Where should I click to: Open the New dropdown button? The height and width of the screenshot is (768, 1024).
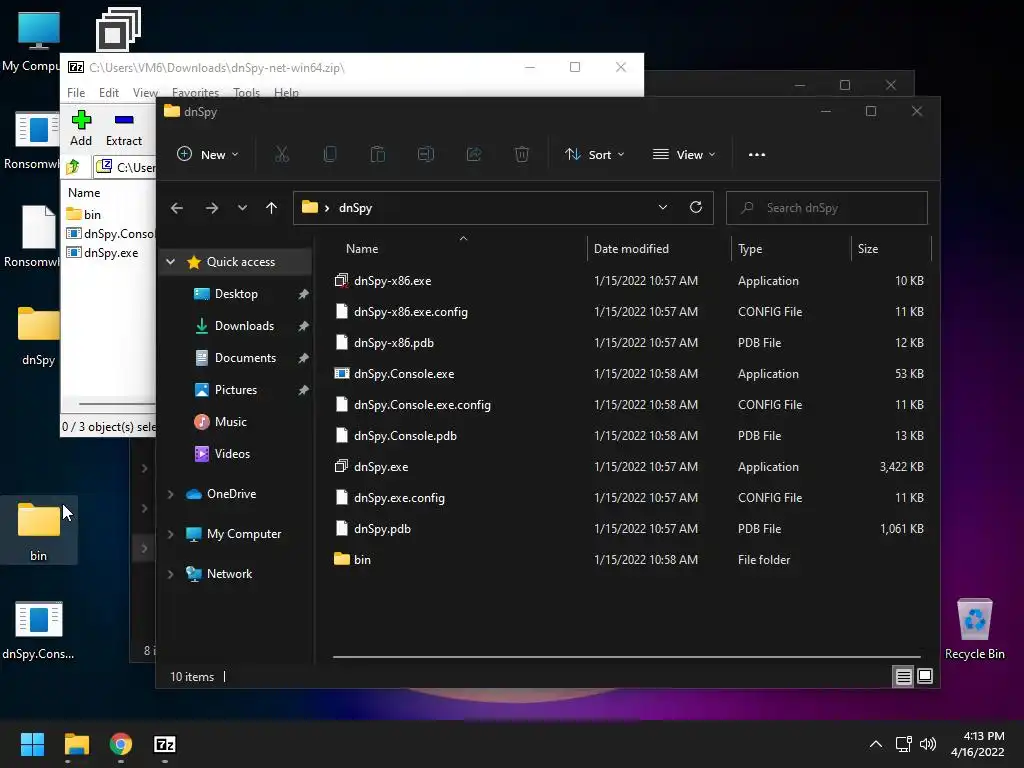208,155
